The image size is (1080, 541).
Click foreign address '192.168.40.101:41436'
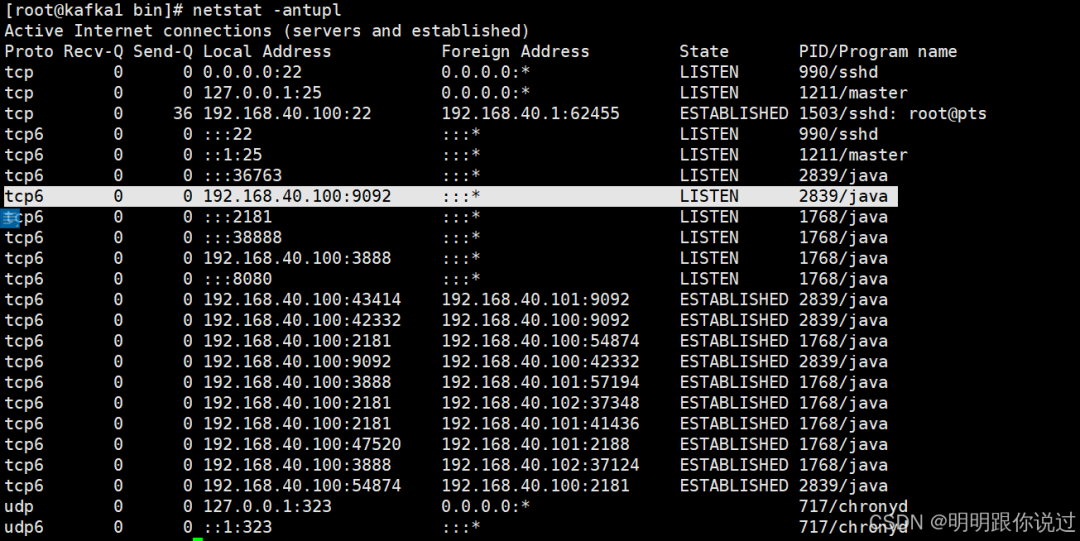click(540, 424)
